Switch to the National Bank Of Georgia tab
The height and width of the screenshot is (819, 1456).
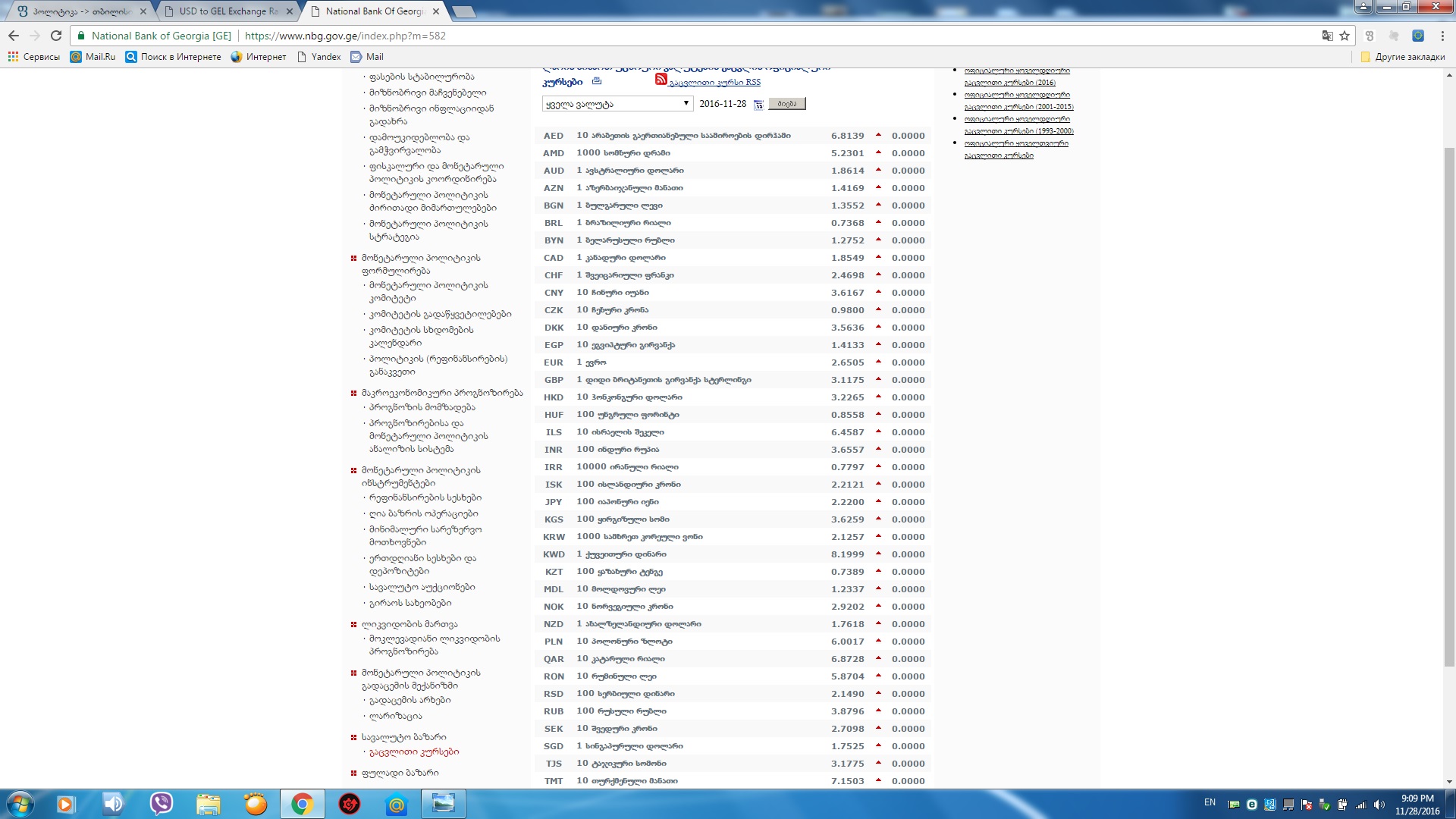point(374,11)
